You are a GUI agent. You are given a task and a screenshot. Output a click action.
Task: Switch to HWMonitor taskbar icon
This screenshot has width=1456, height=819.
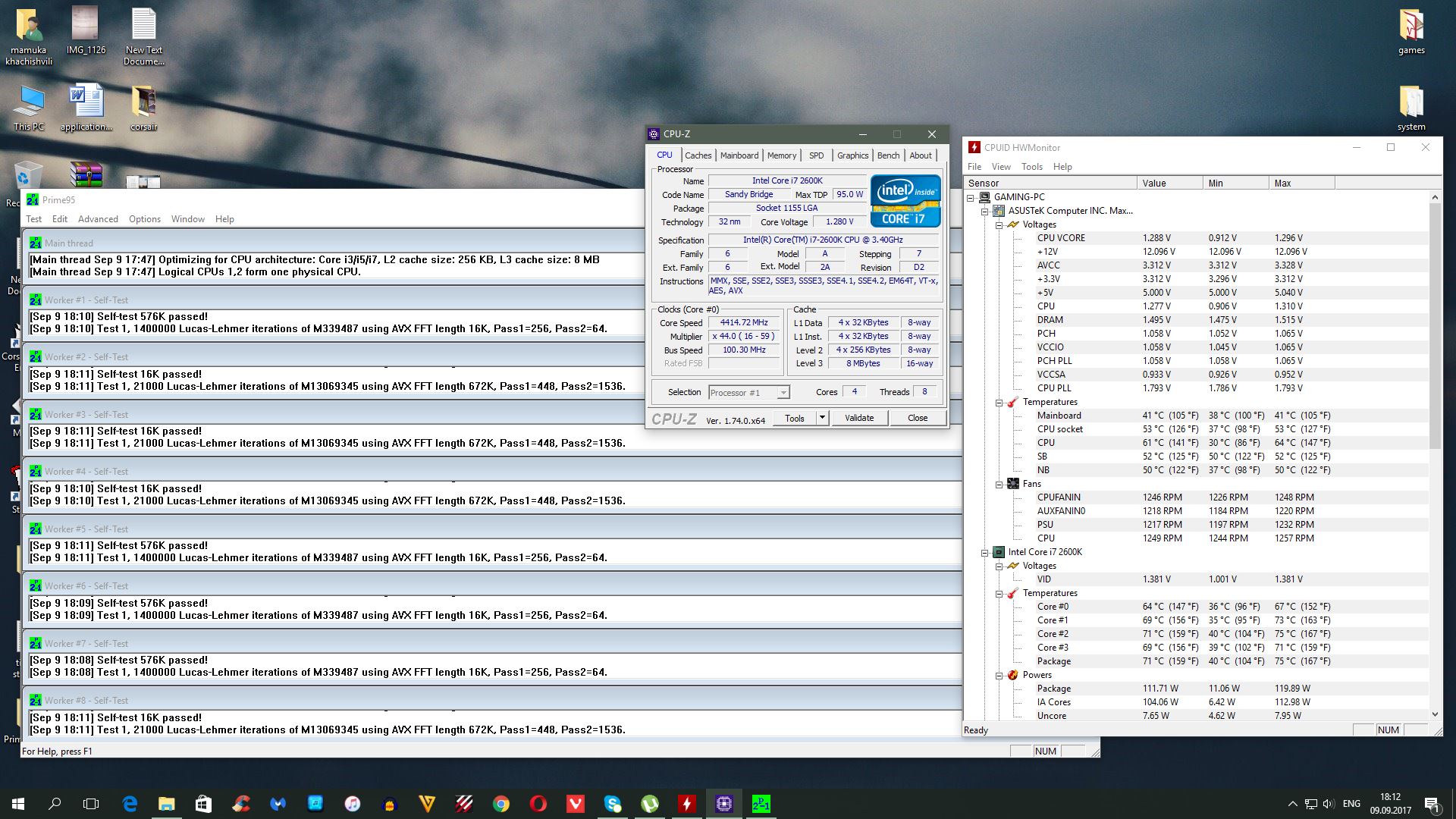tap(687, 804)
